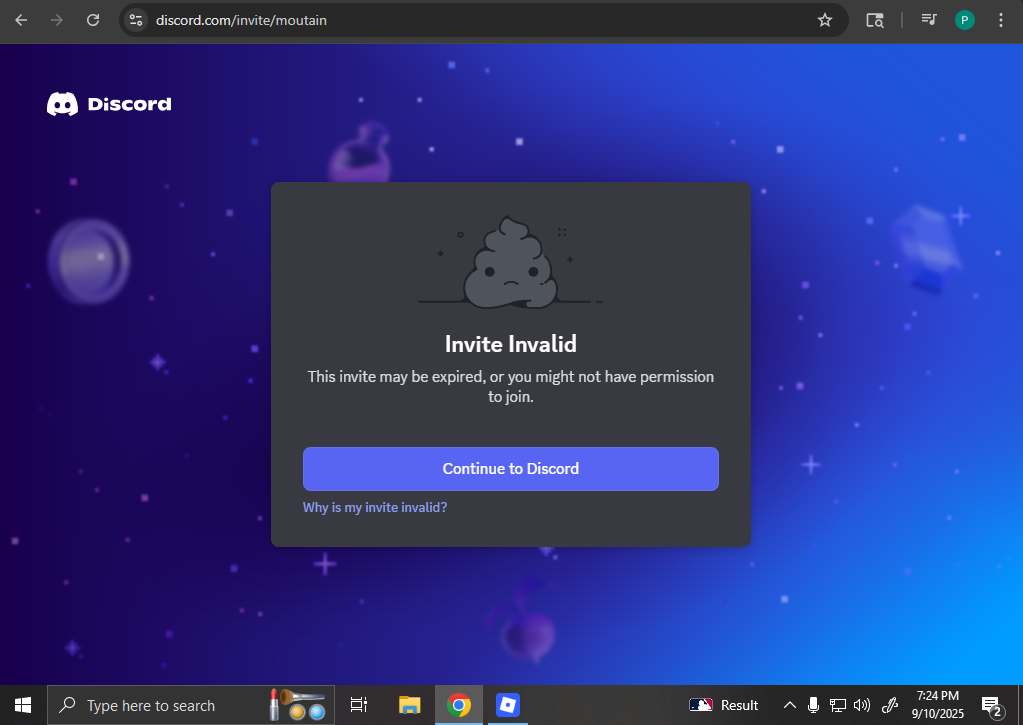The height and width of the screenshot is (725, 1023).
Task: Click the taskbar search box
Action: click(191, 705)
